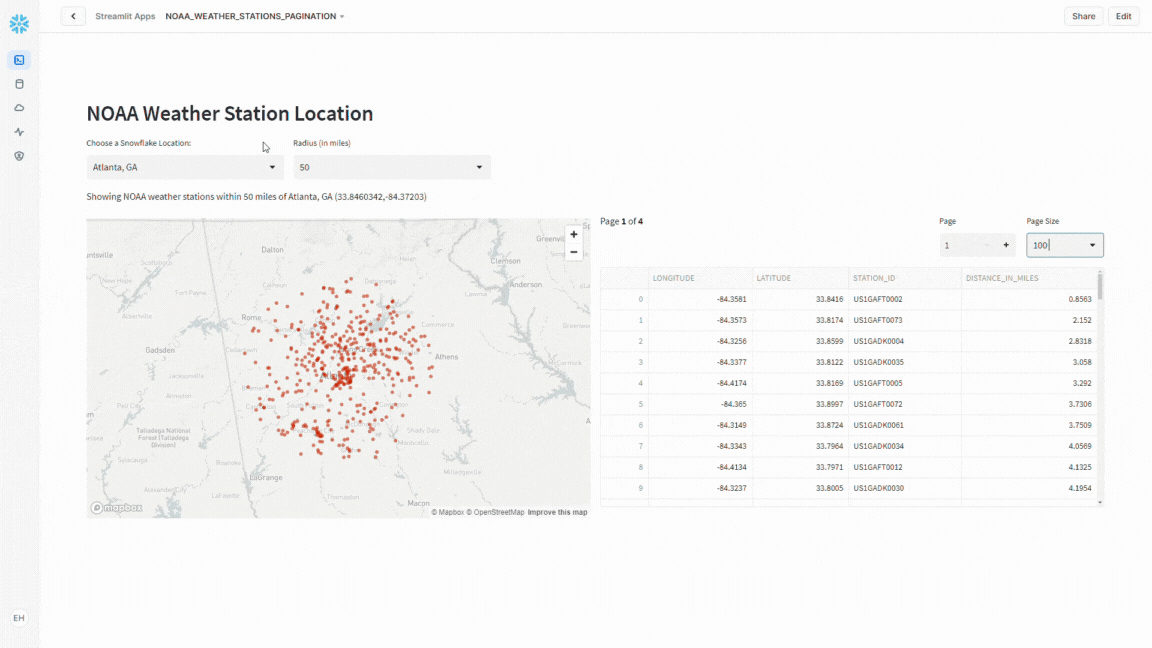This screenshot has width=1152, height=648.
Task: Open the Page Size dropdown
Action: pyautogui.click(x=1065, y=245)
